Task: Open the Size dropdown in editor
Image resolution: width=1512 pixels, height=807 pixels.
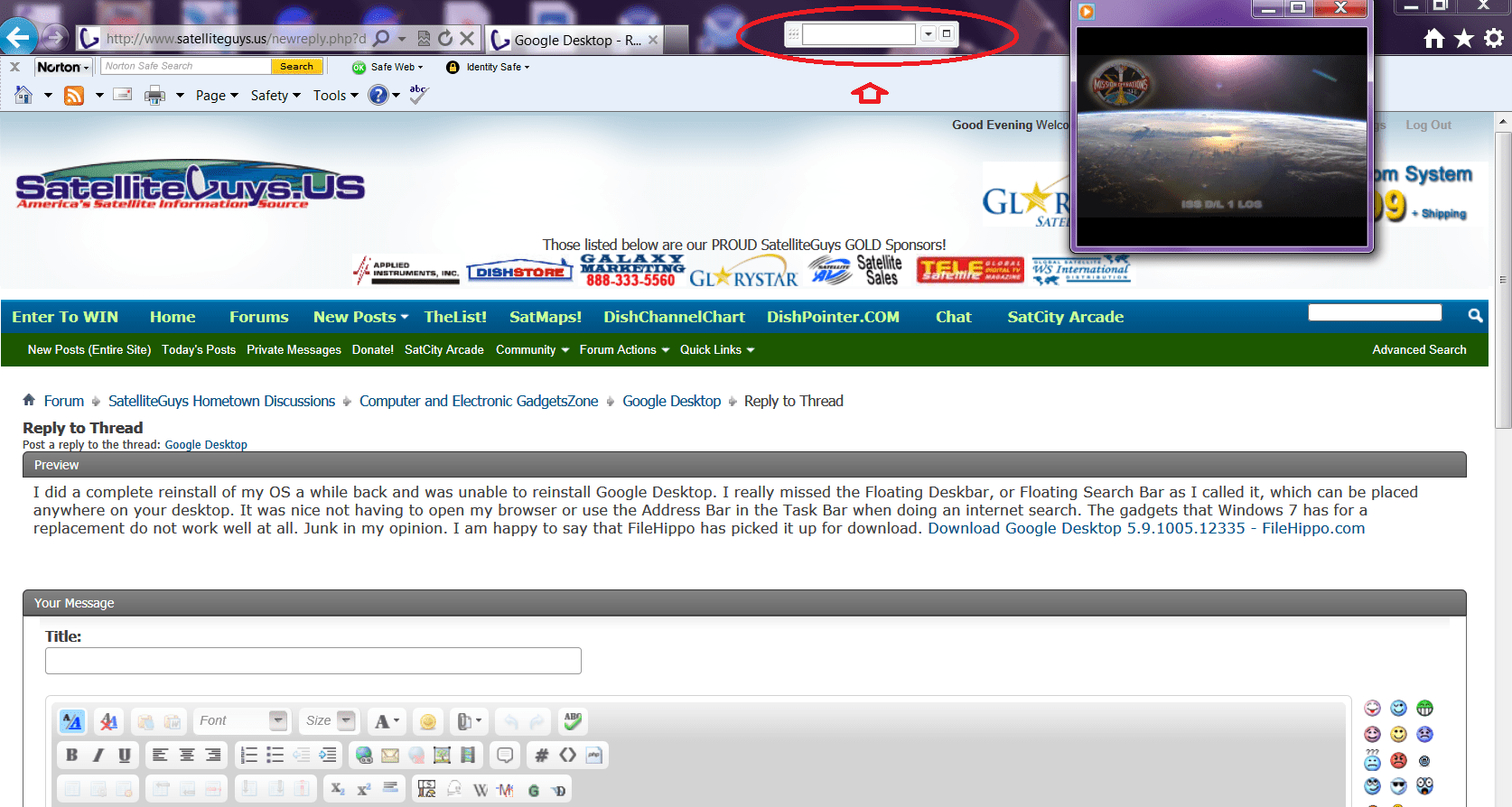Action: pos(329,720)
